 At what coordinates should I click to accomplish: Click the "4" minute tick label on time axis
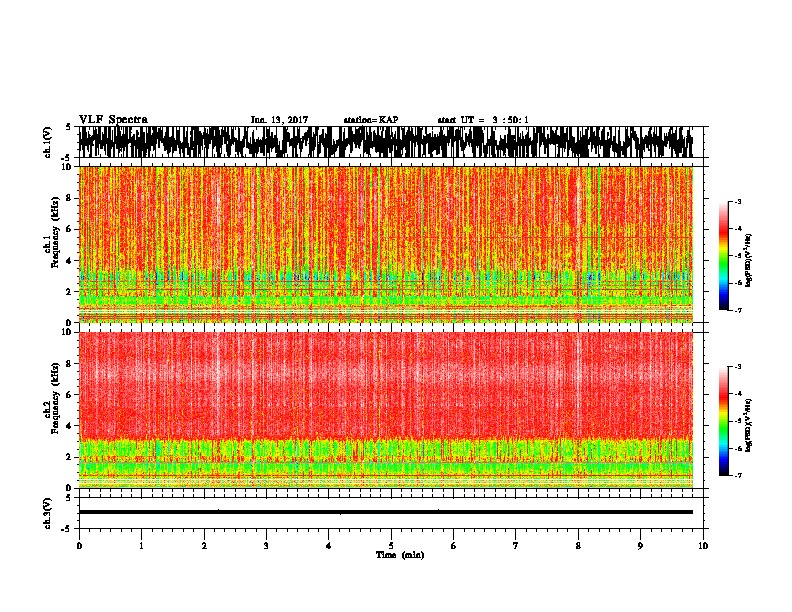[329, 546]
